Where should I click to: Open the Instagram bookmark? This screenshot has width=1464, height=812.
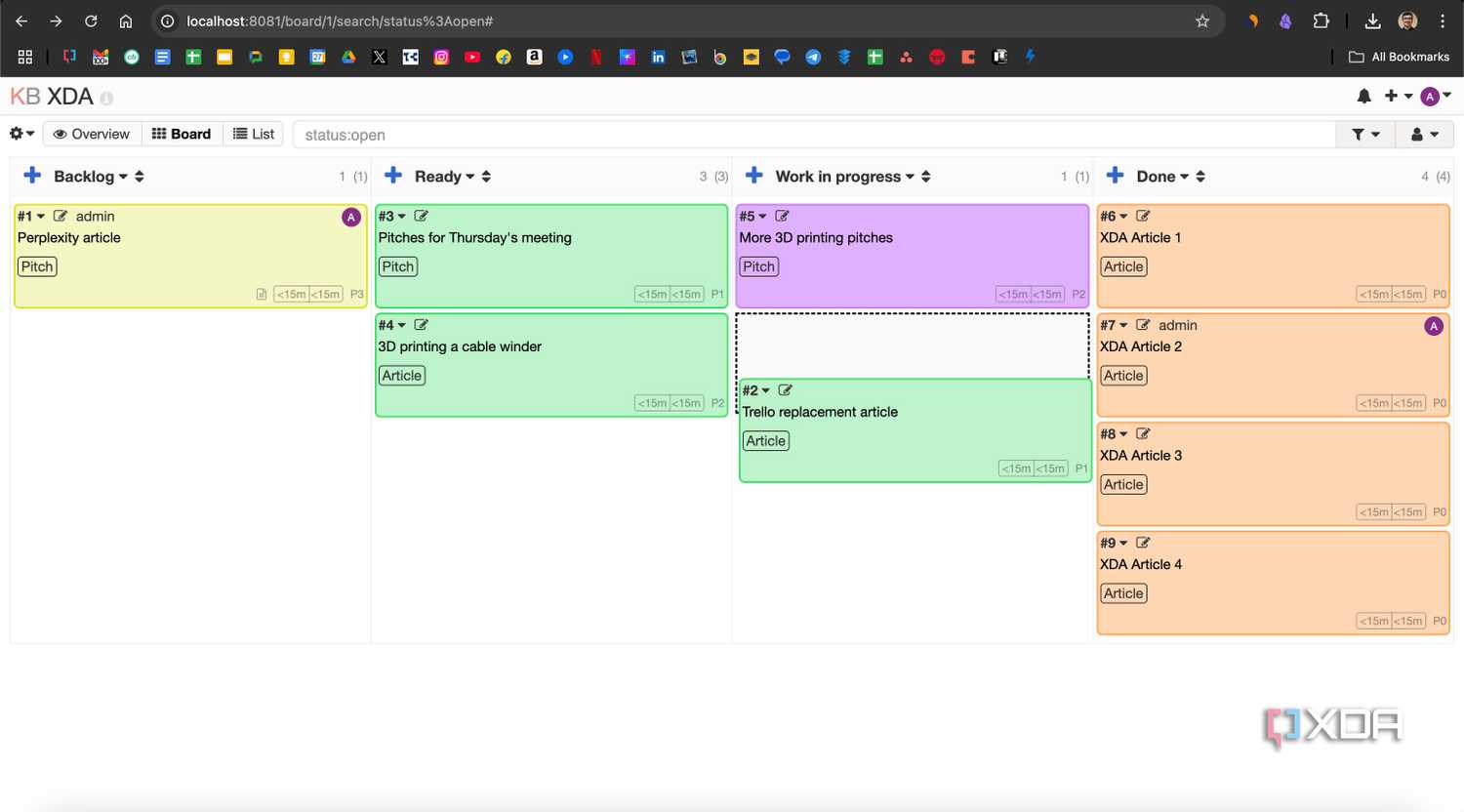click(441, 57)
